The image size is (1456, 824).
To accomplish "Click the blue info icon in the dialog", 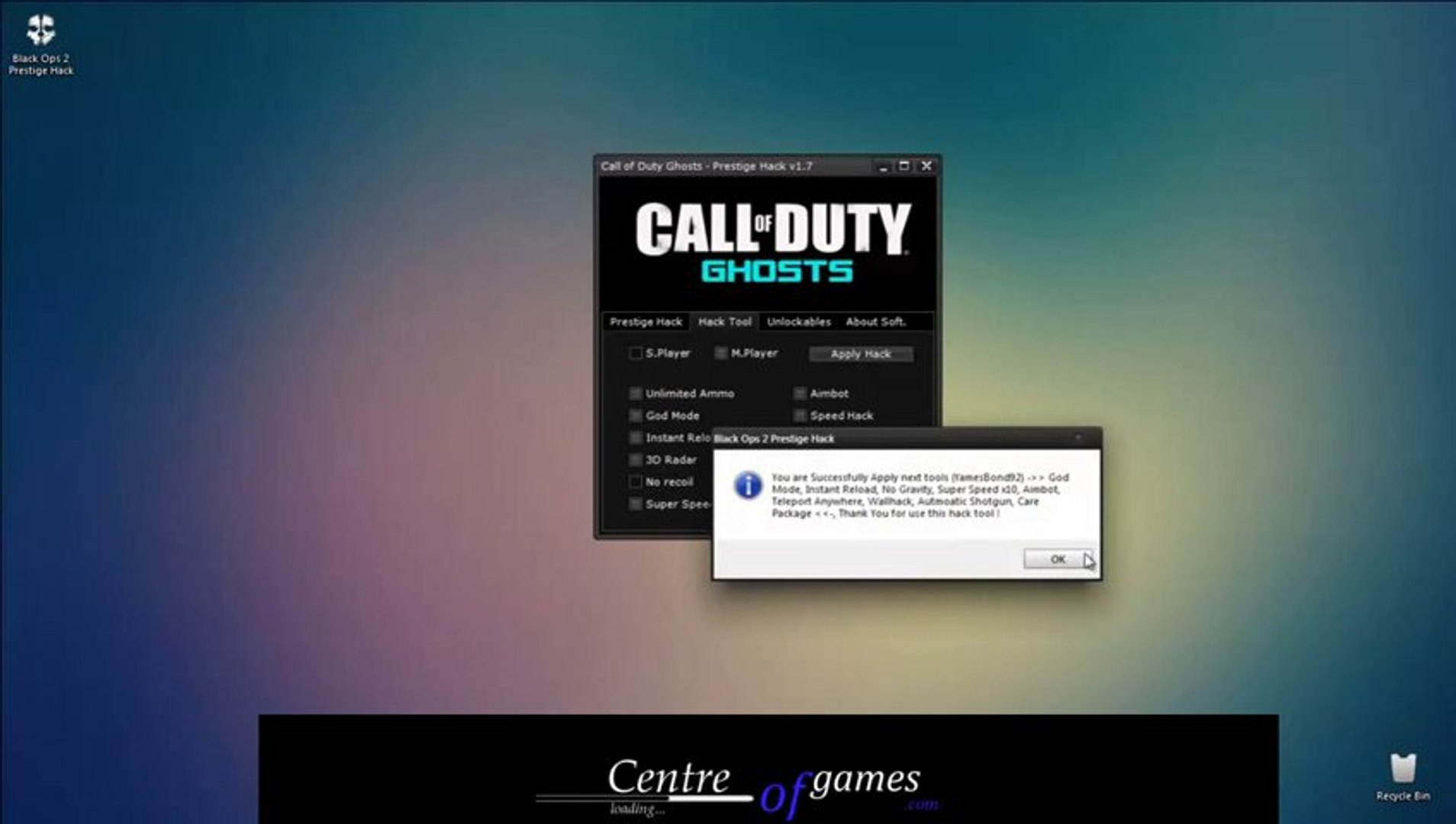I will point(747,485).
